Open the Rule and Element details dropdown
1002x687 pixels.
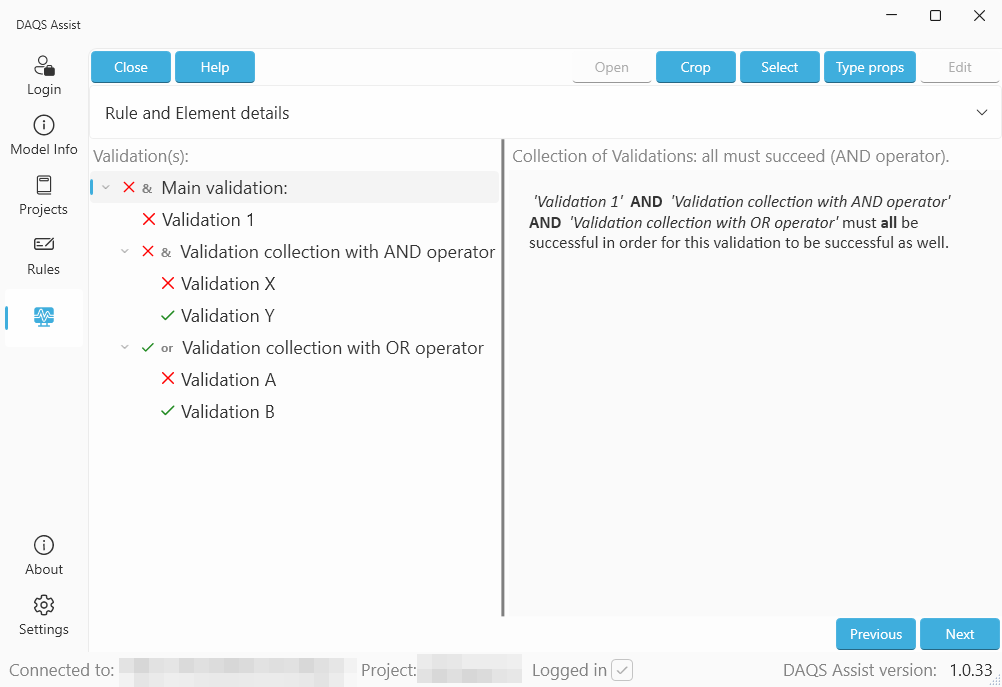point(982,112)
